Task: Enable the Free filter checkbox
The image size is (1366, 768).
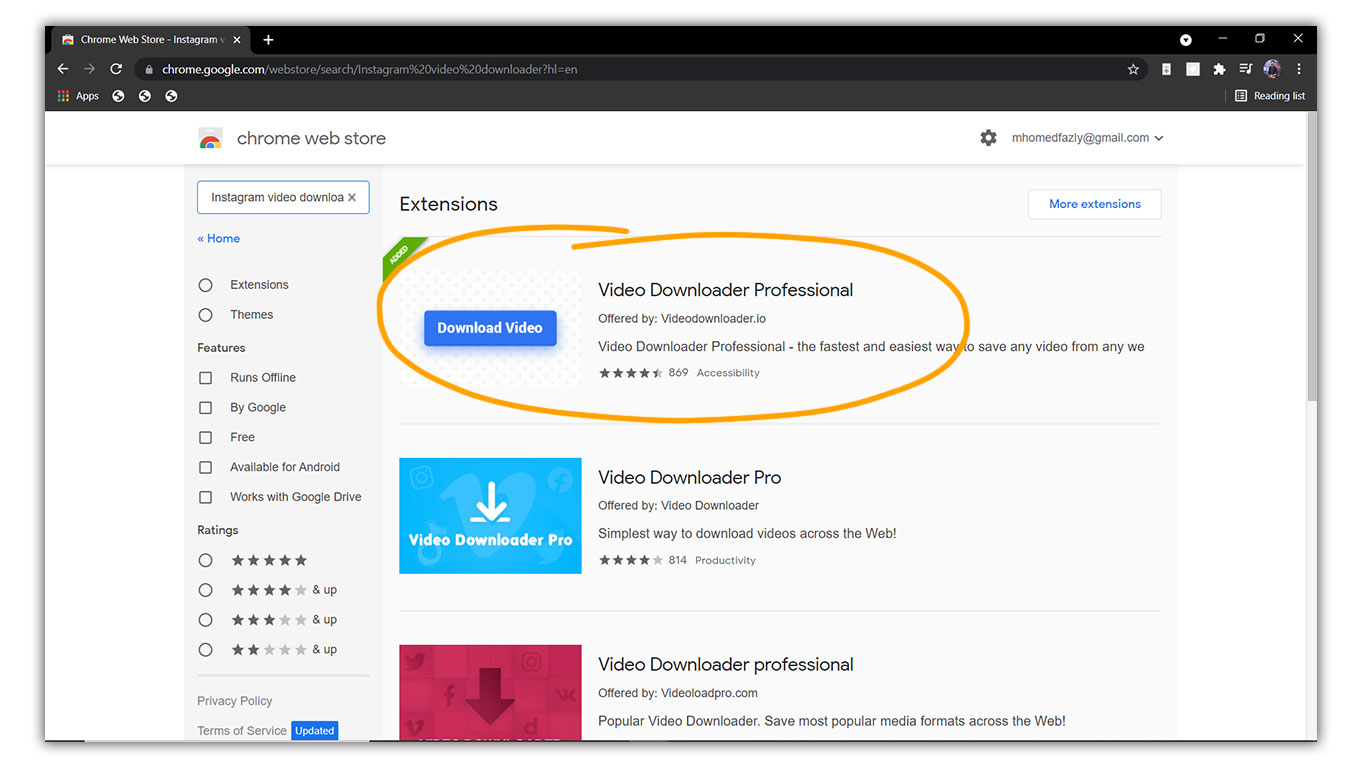Action: click(x=206, y=437)
